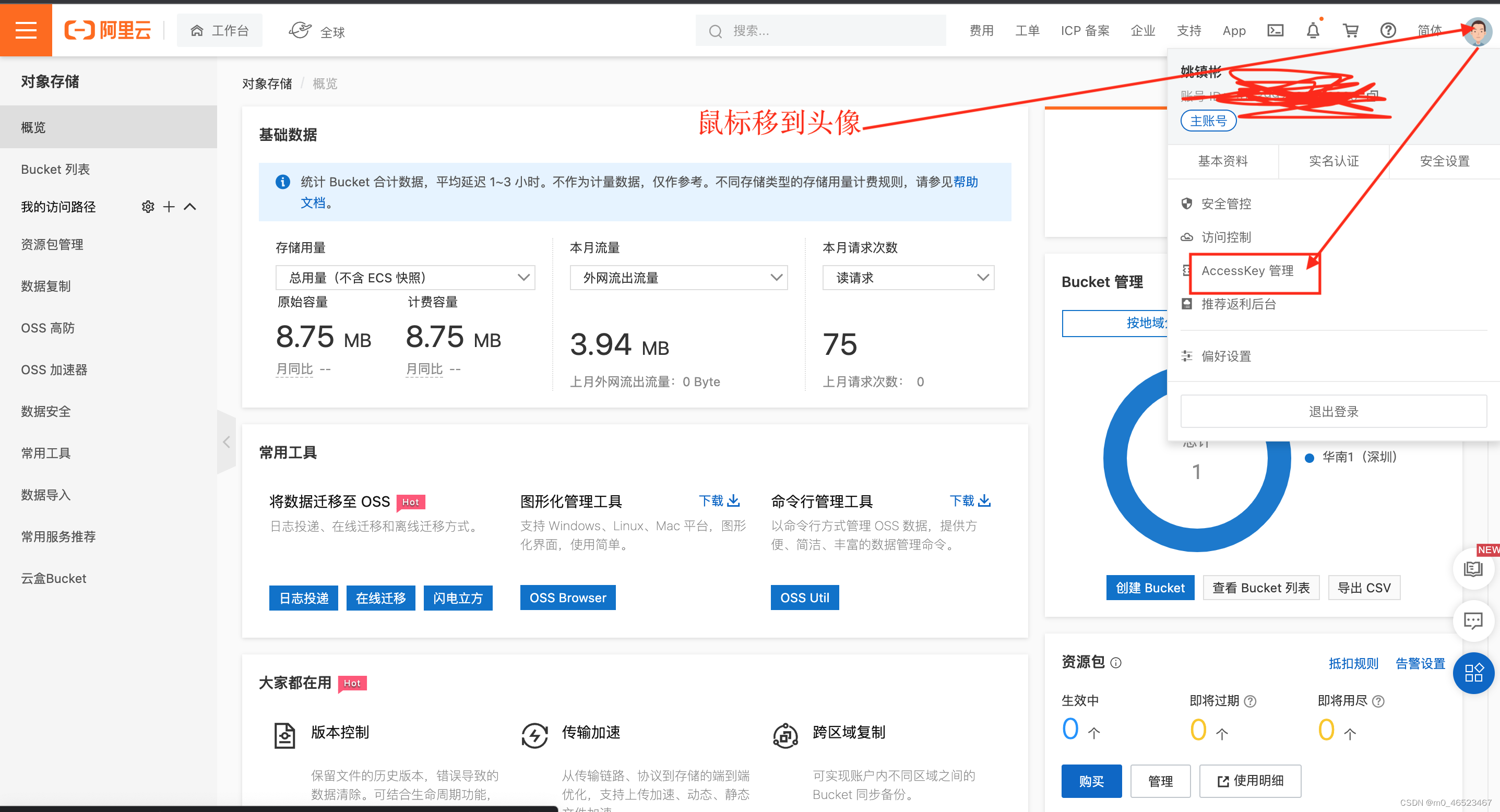The image size is (1500, 812).
Task: Click 偏好设置 sliders icon
Action: (x=1187, y=356)
